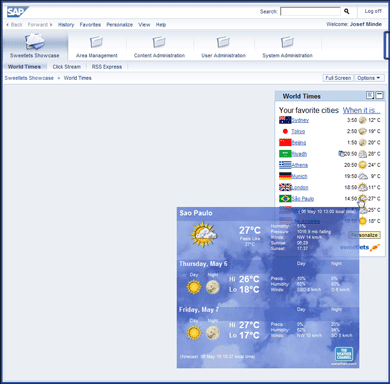Open the When it is... link

click(361, 110)
